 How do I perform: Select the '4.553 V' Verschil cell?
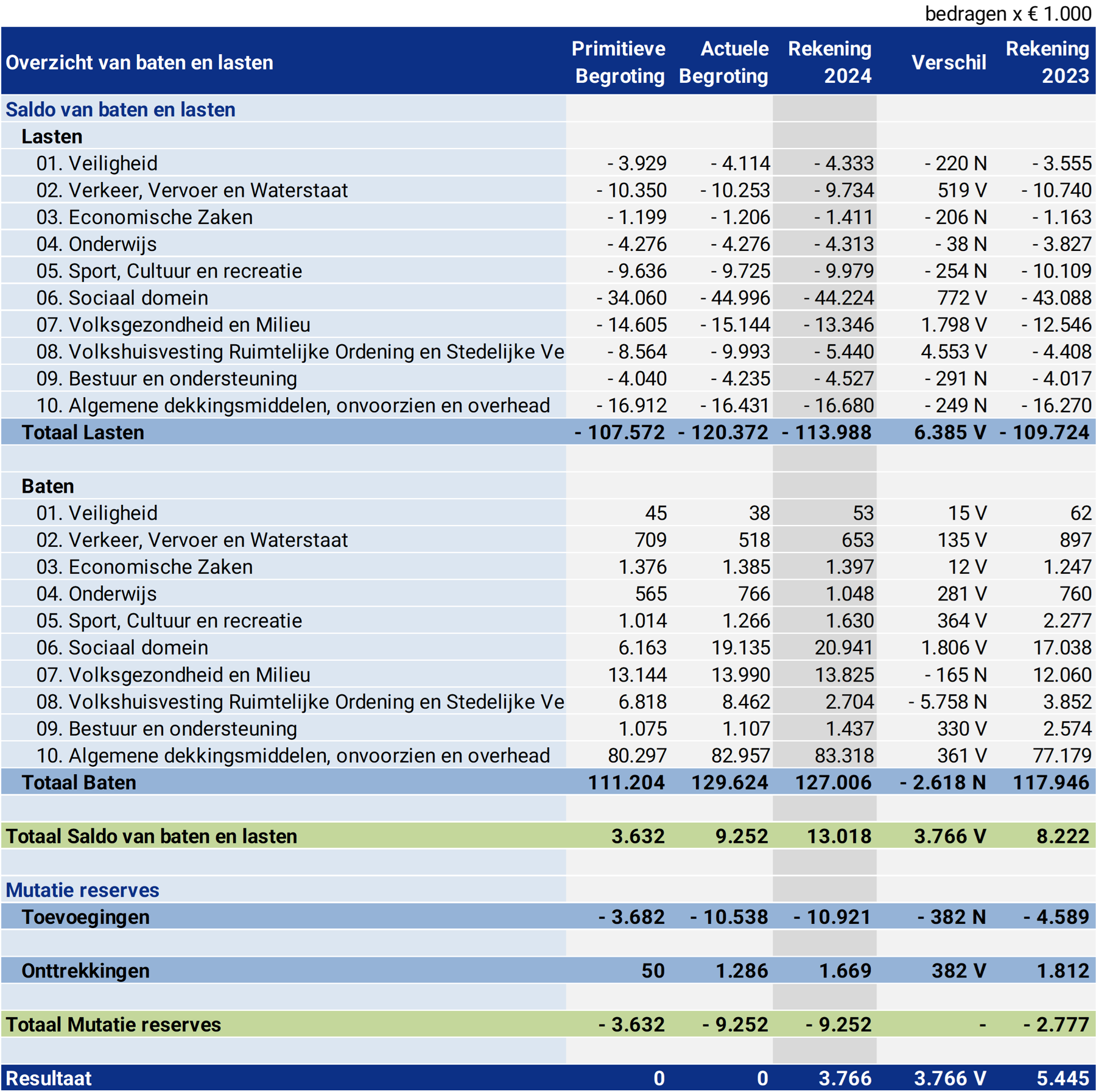pyautogui.click(x=953, y=351)
